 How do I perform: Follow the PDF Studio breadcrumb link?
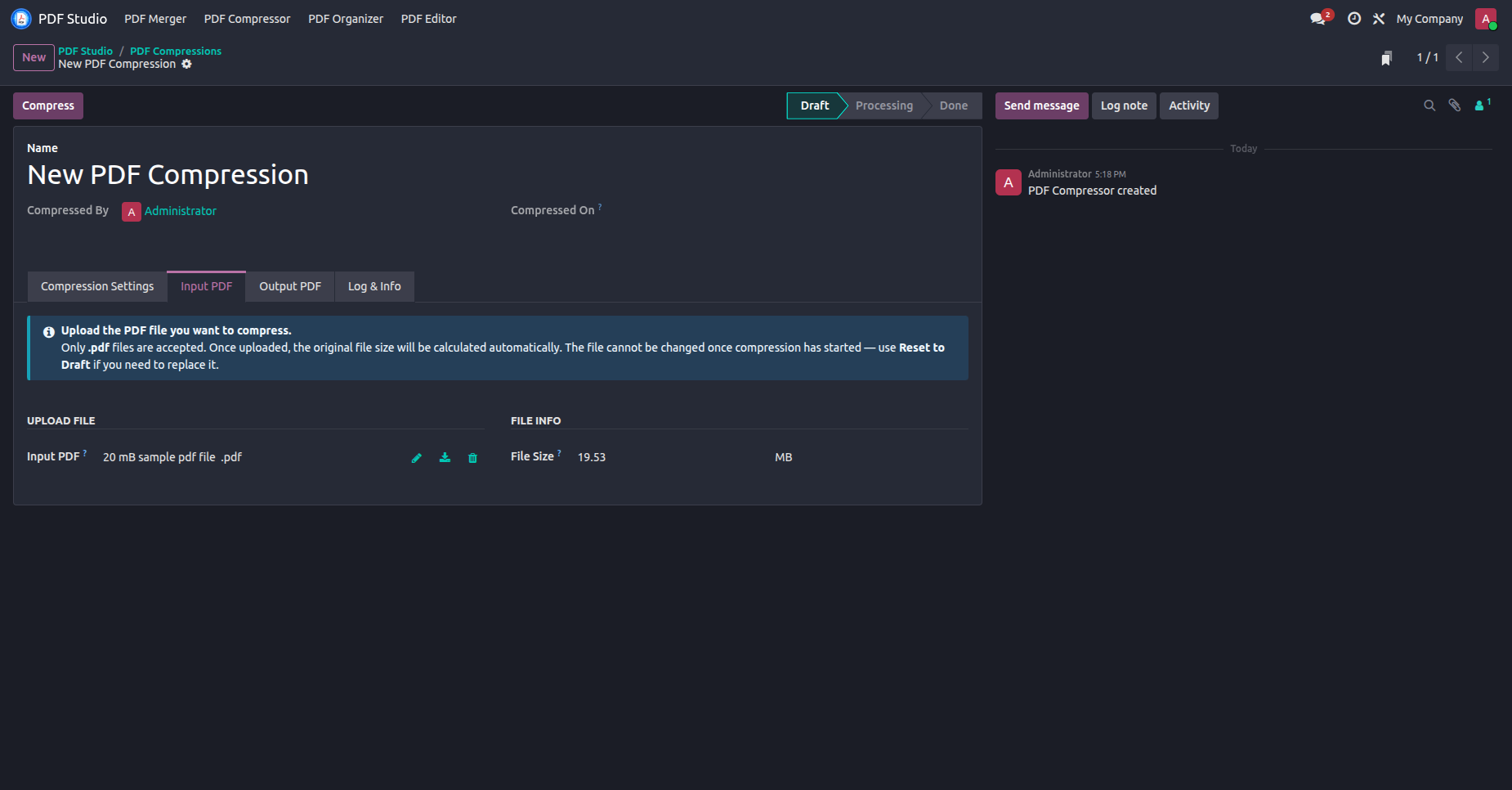point(85,51)
